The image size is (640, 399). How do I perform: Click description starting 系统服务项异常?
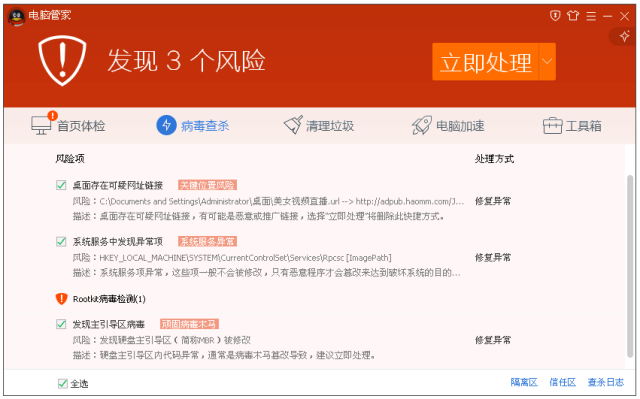pyautogui.click(x=280, y=273)
